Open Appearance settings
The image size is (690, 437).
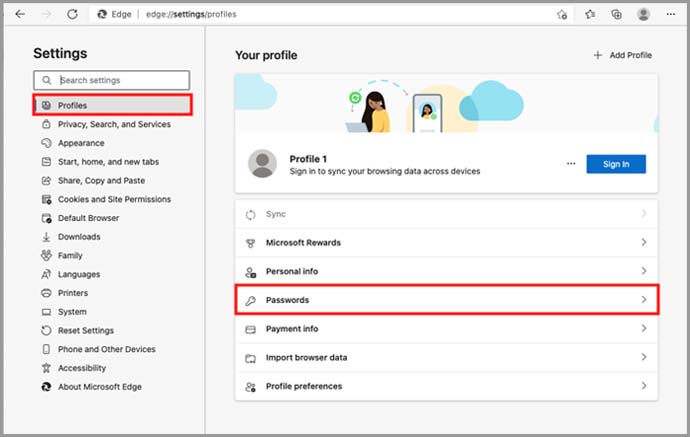click(81, 143)
